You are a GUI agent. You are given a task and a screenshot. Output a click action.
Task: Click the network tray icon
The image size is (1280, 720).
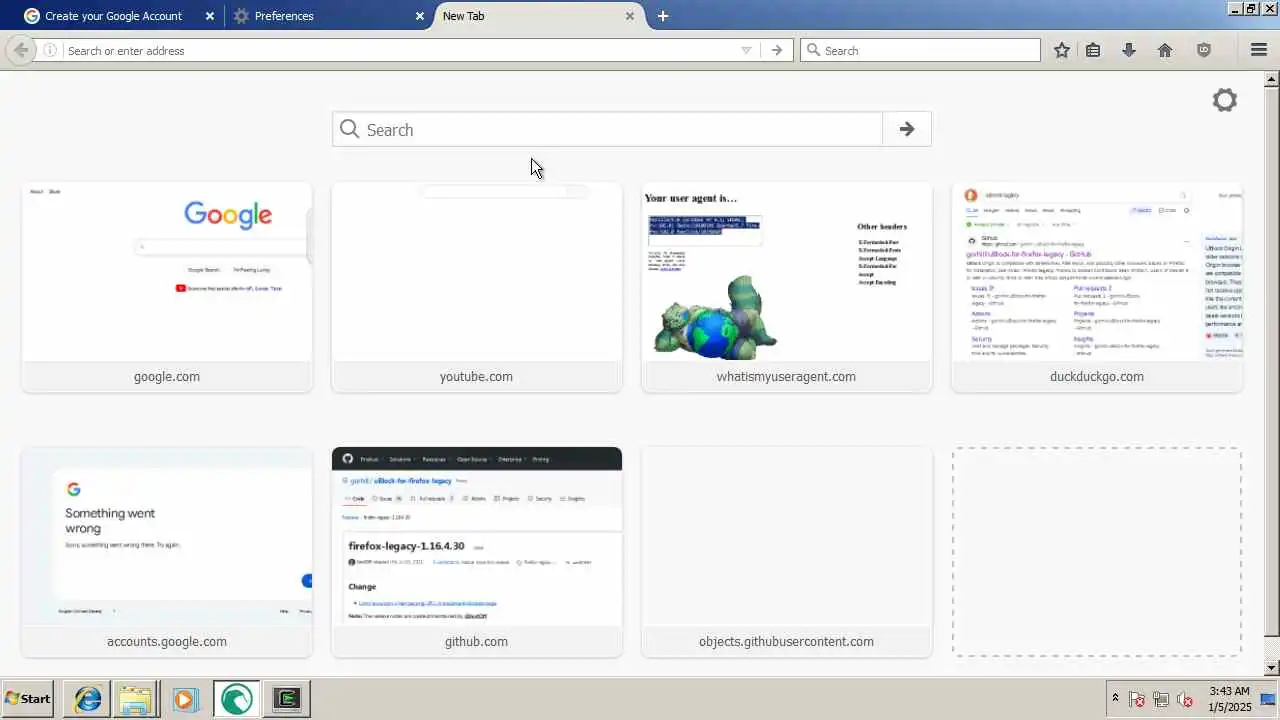(x=1161, y=699)
